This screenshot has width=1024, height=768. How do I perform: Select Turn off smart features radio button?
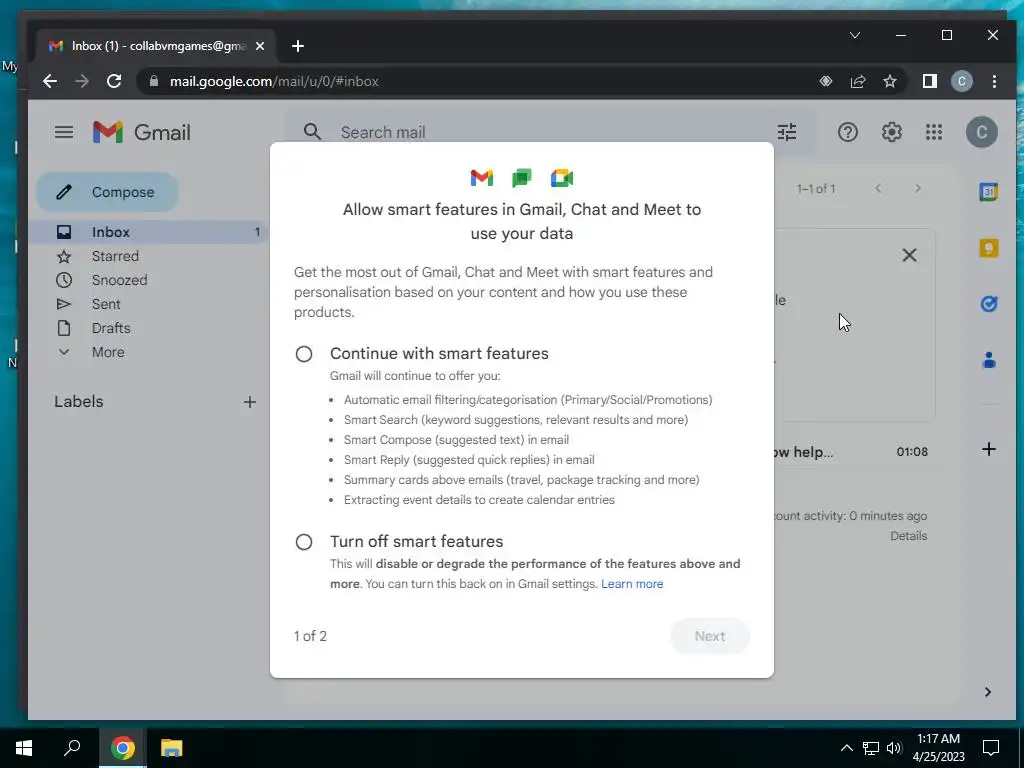point(304,542)
